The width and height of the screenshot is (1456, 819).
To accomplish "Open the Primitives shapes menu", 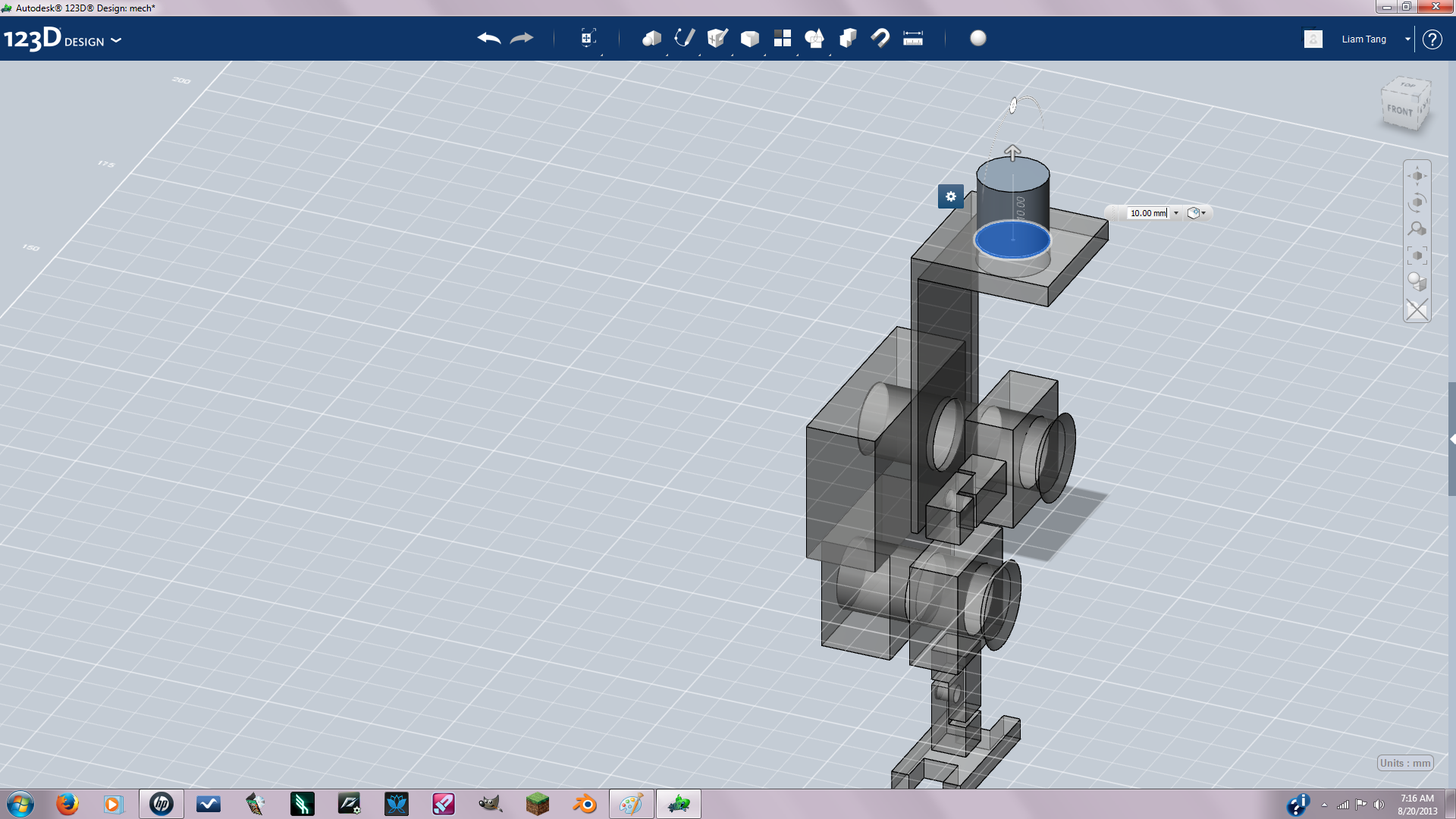I will point(651,38).
